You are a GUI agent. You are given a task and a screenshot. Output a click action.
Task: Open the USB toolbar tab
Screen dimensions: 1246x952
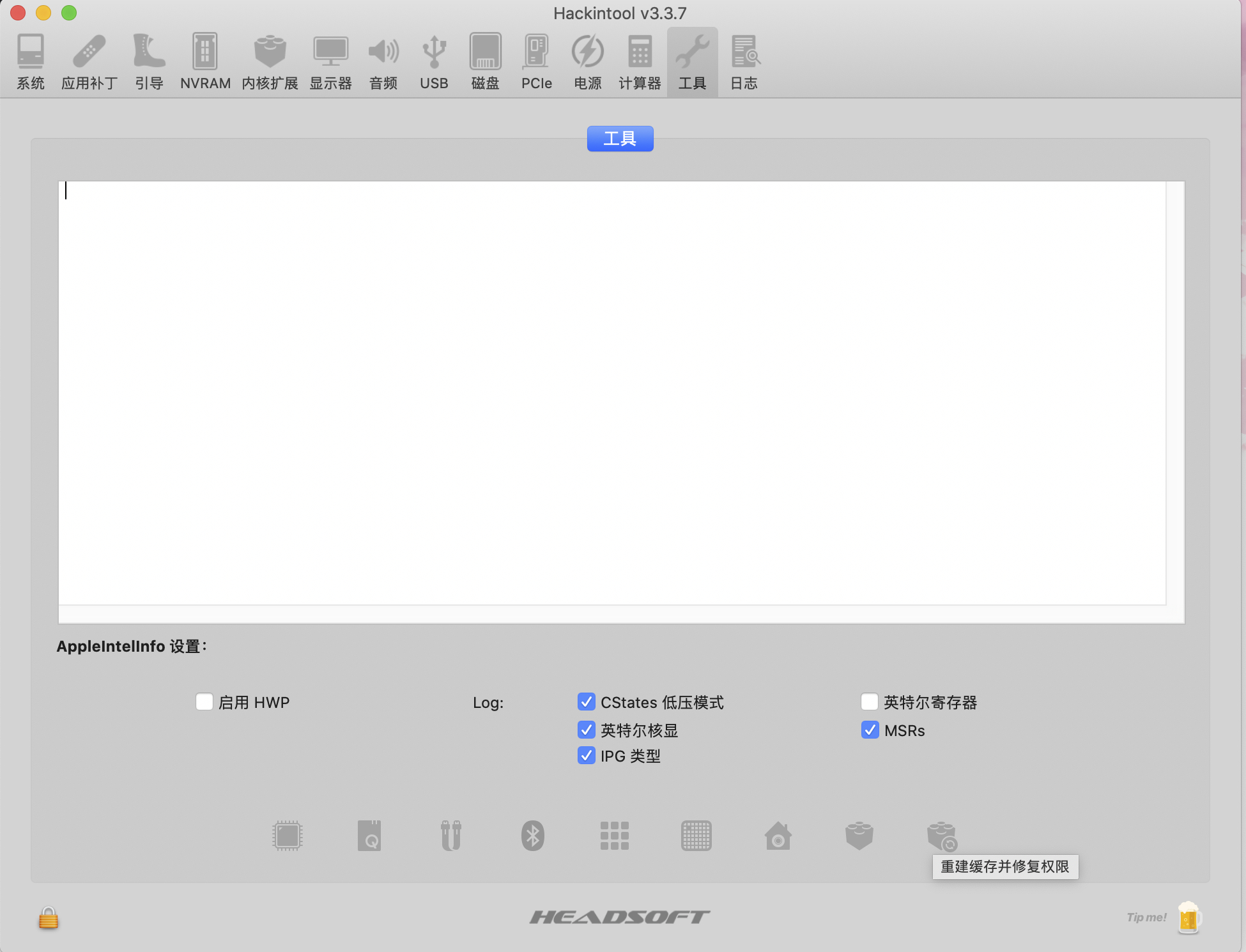coord(434,63)
